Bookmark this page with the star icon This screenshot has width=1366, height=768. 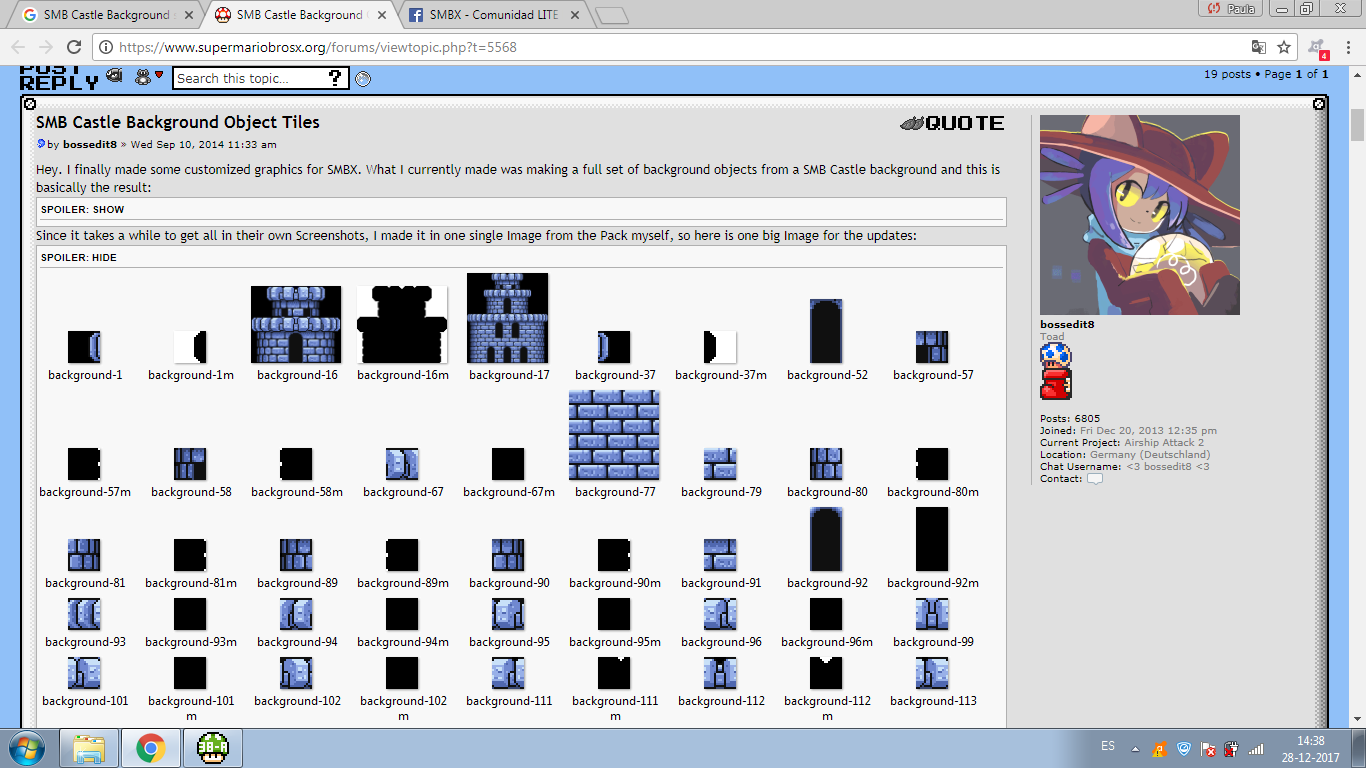tap(1284, 47)
